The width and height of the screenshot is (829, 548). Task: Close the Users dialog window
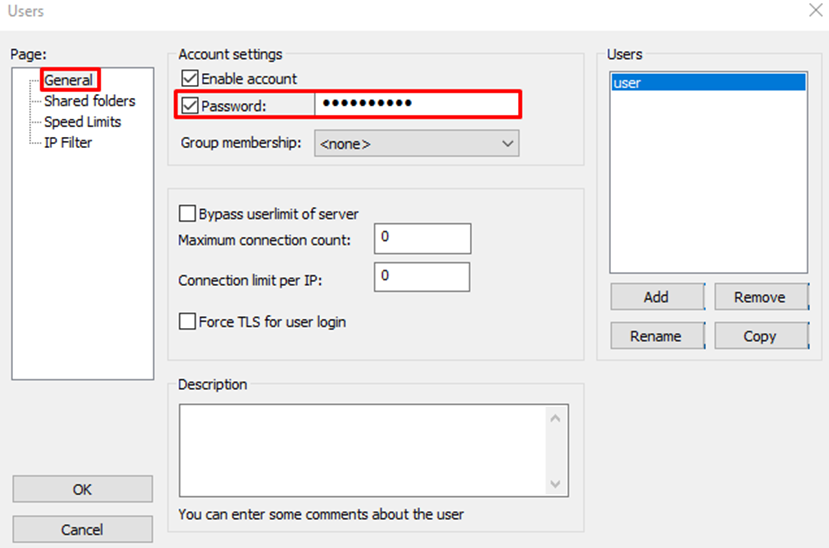[x=815, y=11]
